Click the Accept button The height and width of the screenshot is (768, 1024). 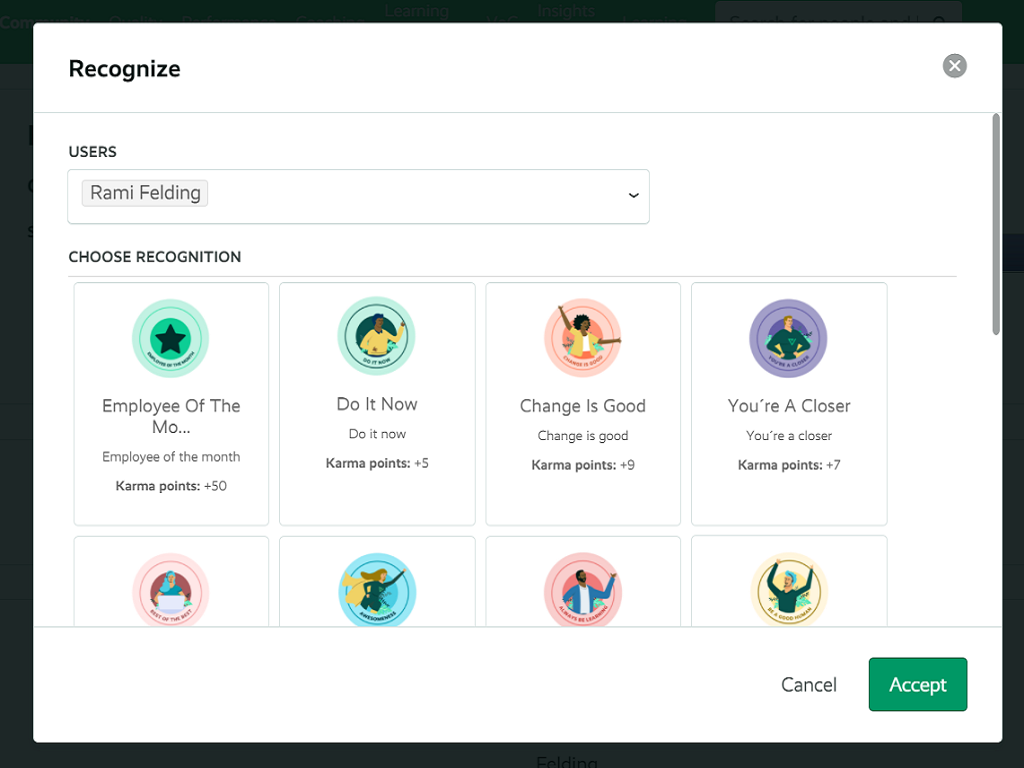tap(917, 684)
